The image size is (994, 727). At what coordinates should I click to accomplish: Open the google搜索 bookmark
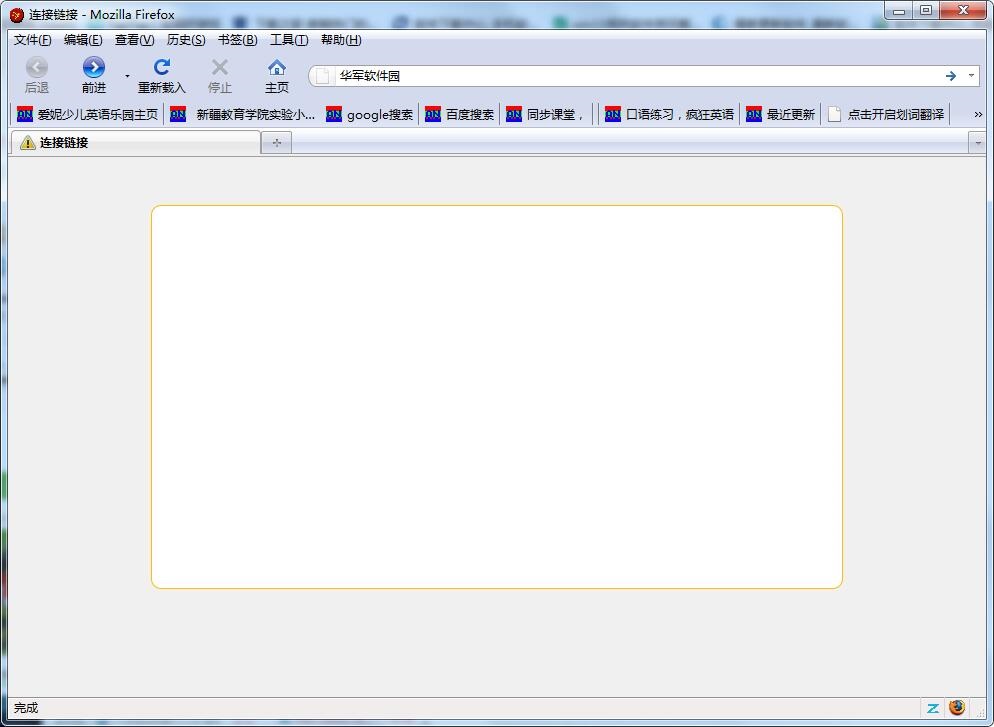click(370, 115)
